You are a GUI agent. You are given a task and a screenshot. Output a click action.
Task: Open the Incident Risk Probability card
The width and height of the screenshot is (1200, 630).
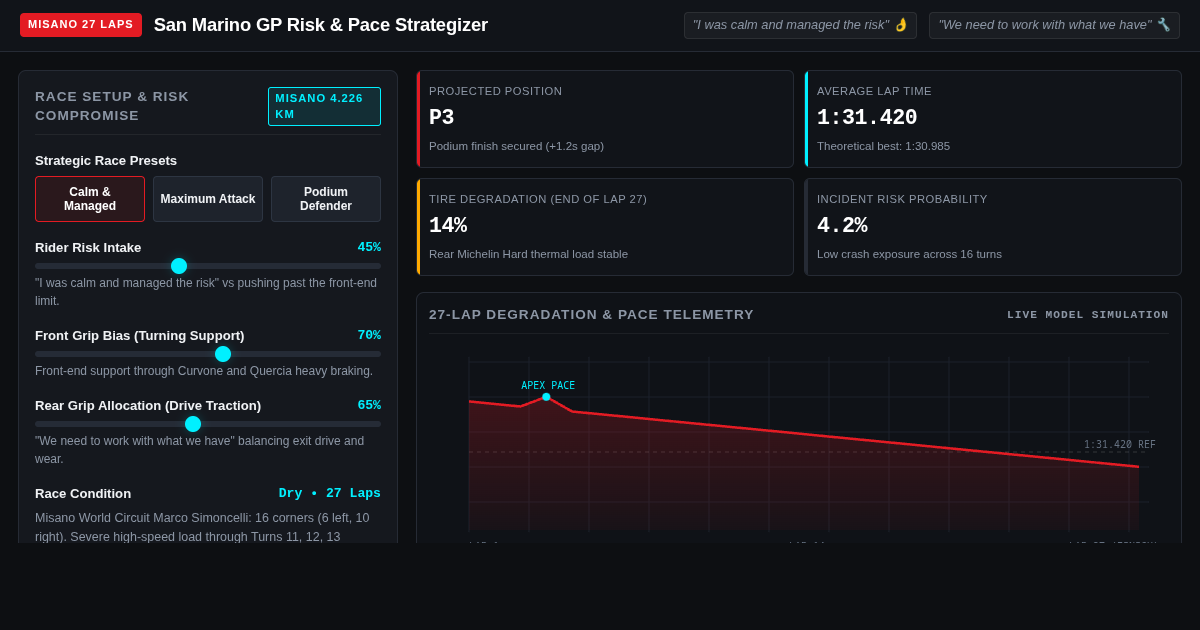[x=993, y=227]
